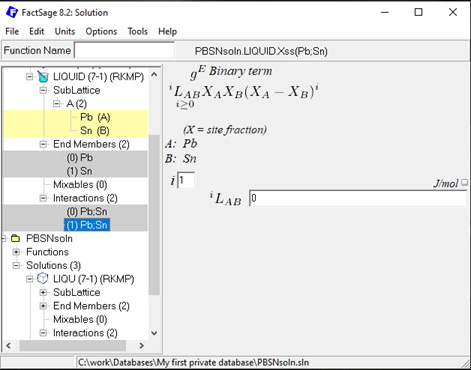Viewport: 471px width, 370px height.
Task: Collapse the lower Interactions (2) node under LIQU
Action: (43, 333)
